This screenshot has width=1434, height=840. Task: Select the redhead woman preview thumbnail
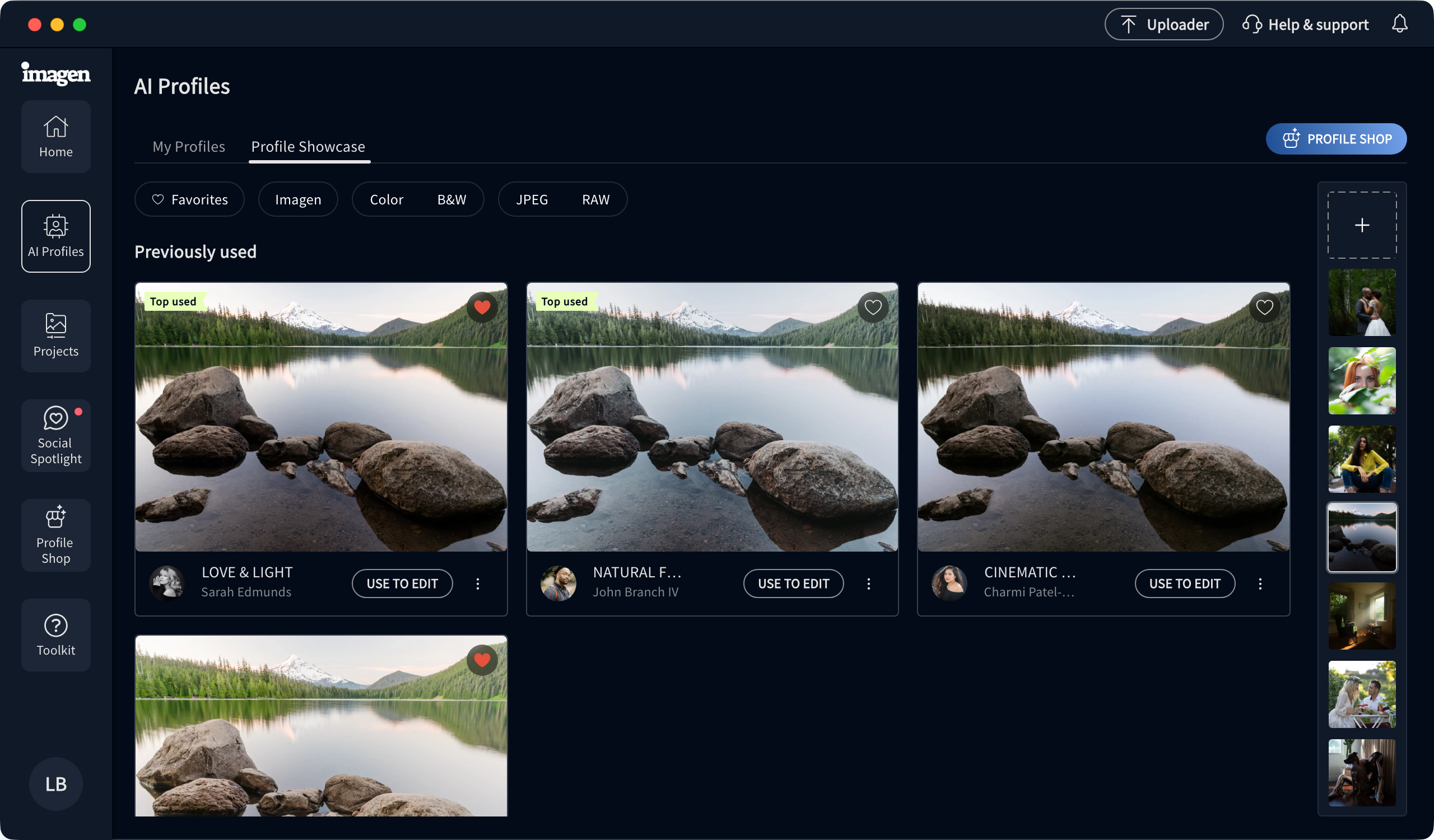(x=1362, y=380)
